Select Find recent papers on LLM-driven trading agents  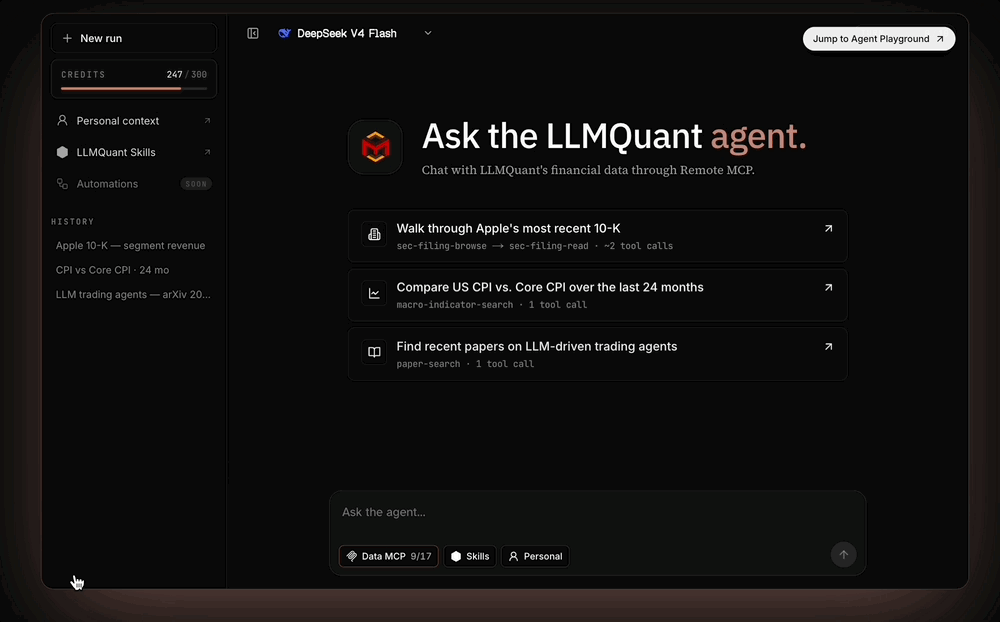598,354
